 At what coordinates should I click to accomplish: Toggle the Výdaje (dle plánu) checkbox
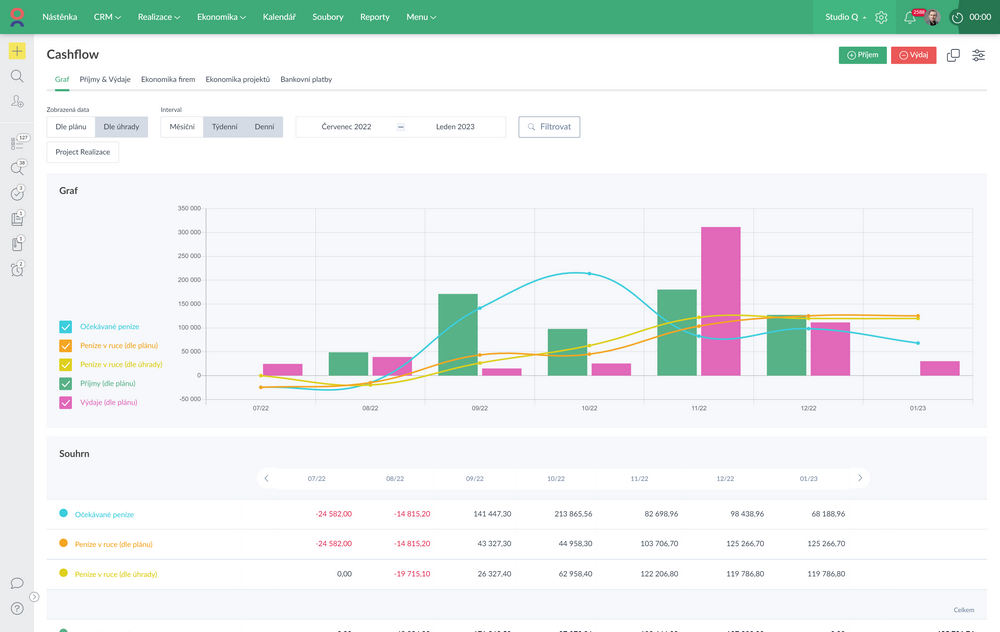pos(66,402)
